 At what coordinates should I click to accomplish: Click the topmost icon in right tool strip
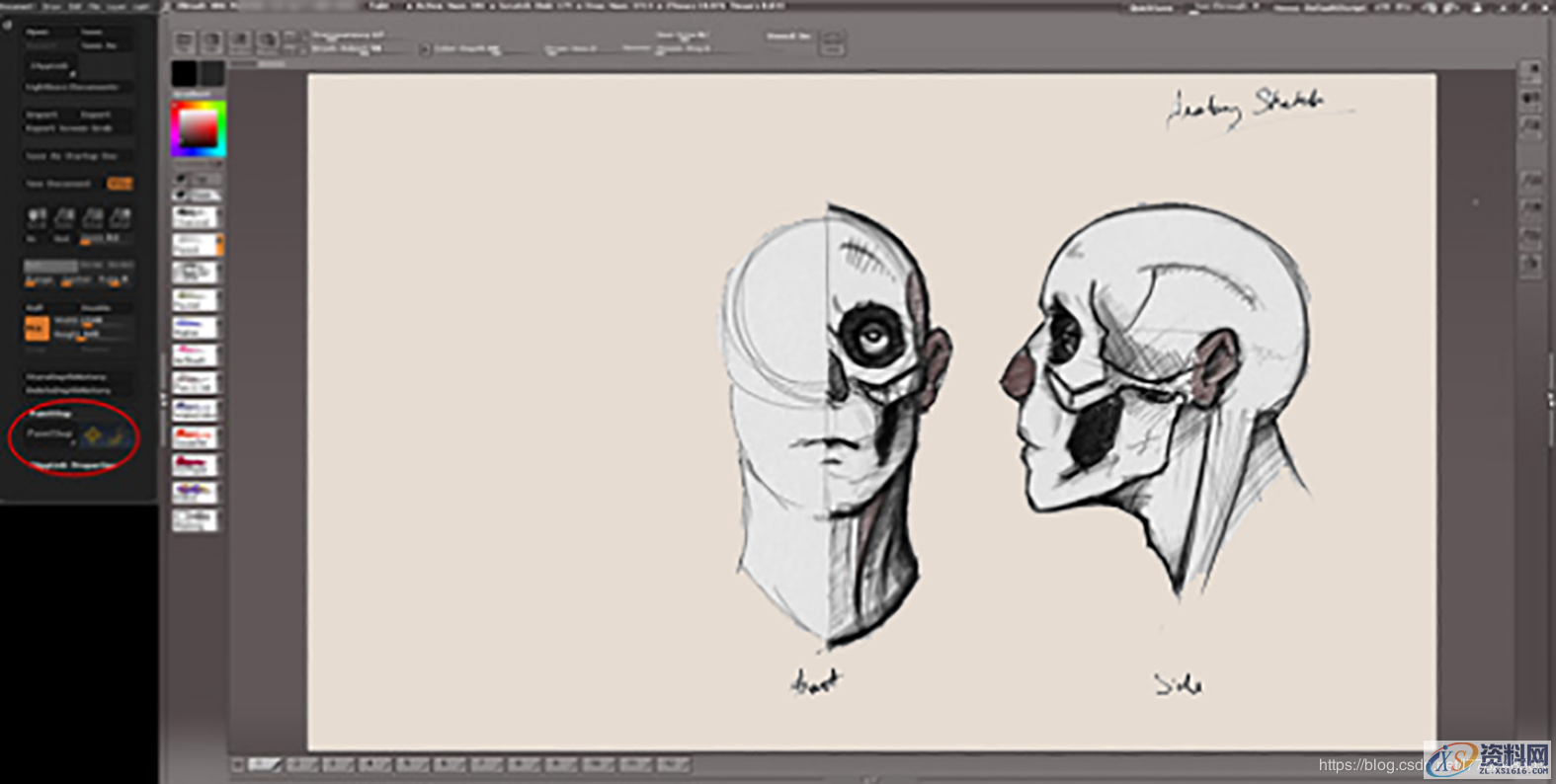click(x=1530, y=71)
